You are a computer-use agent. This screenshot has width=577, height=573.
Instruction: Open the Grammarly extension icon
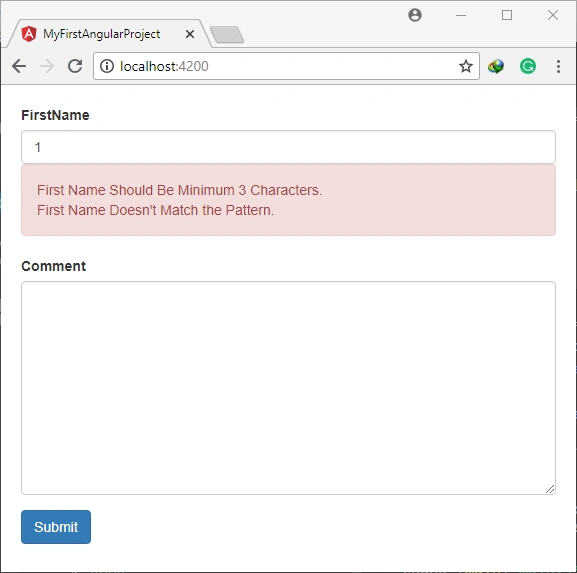pyautogui.click(x=528, y=66)
